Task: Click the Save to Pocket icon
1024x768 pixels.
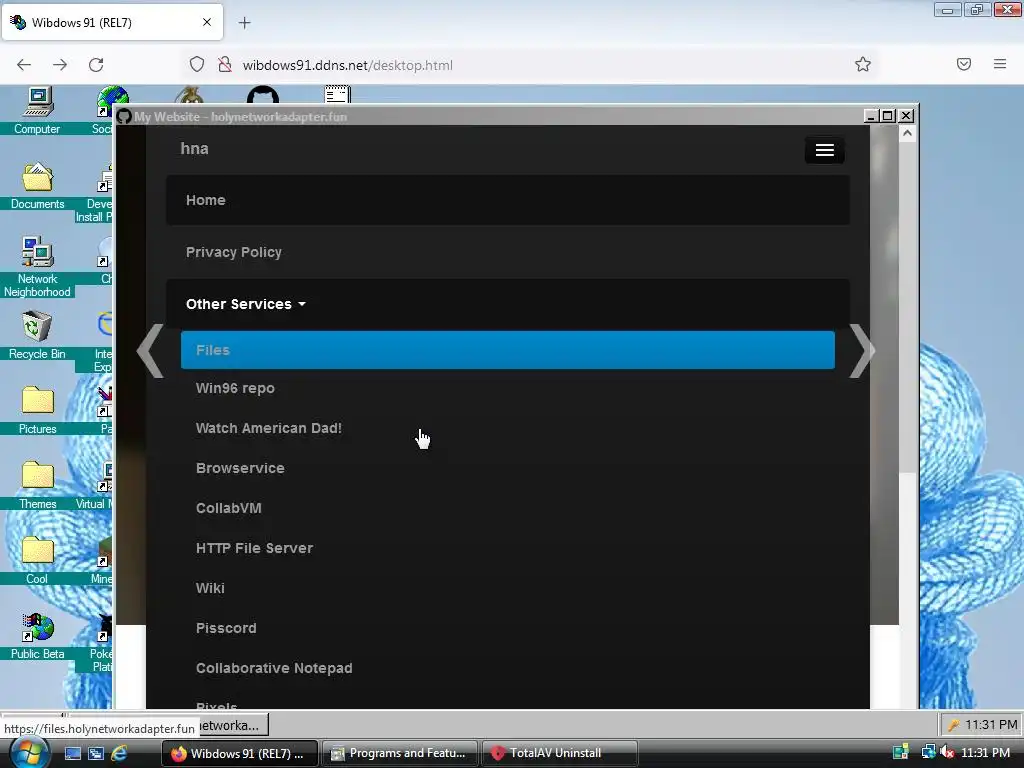Action: tap(964, 64)
